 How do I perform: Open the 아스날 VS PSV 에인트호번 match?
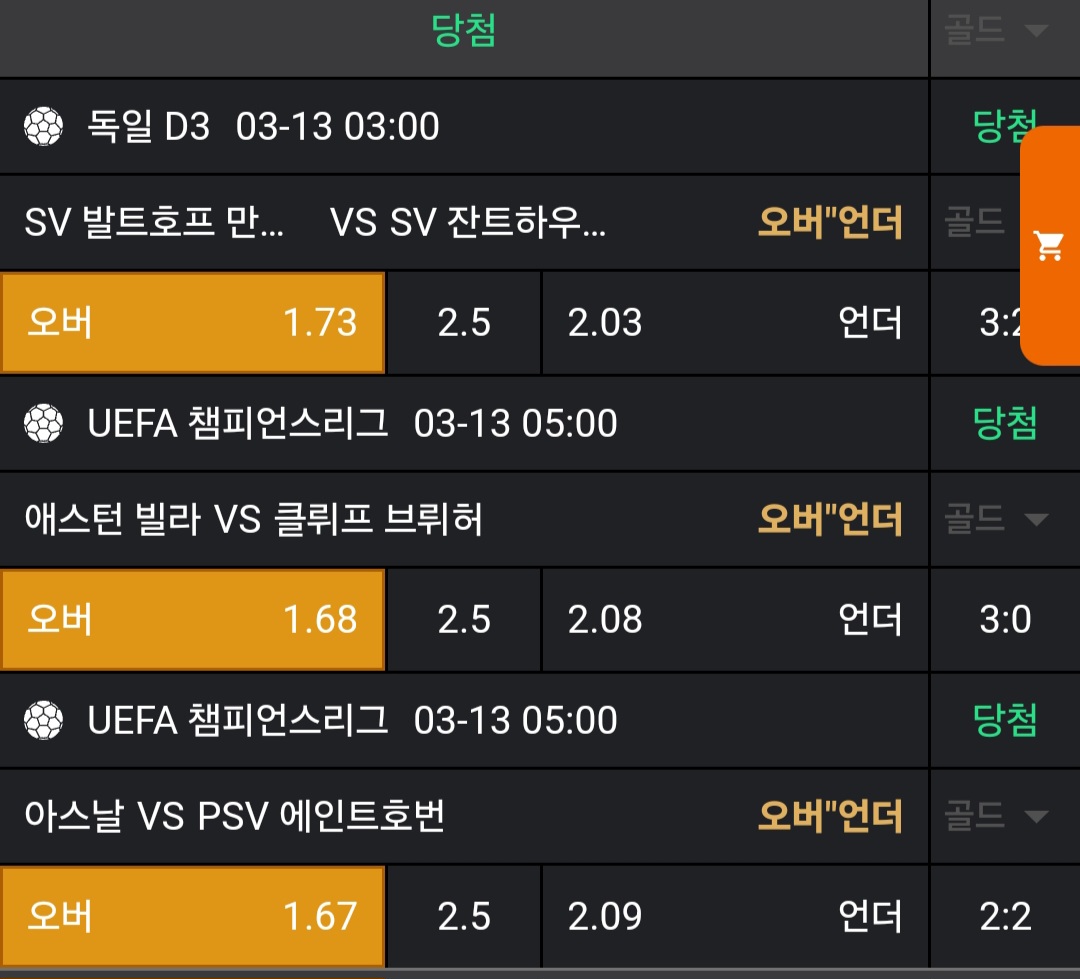coord(235,817)
